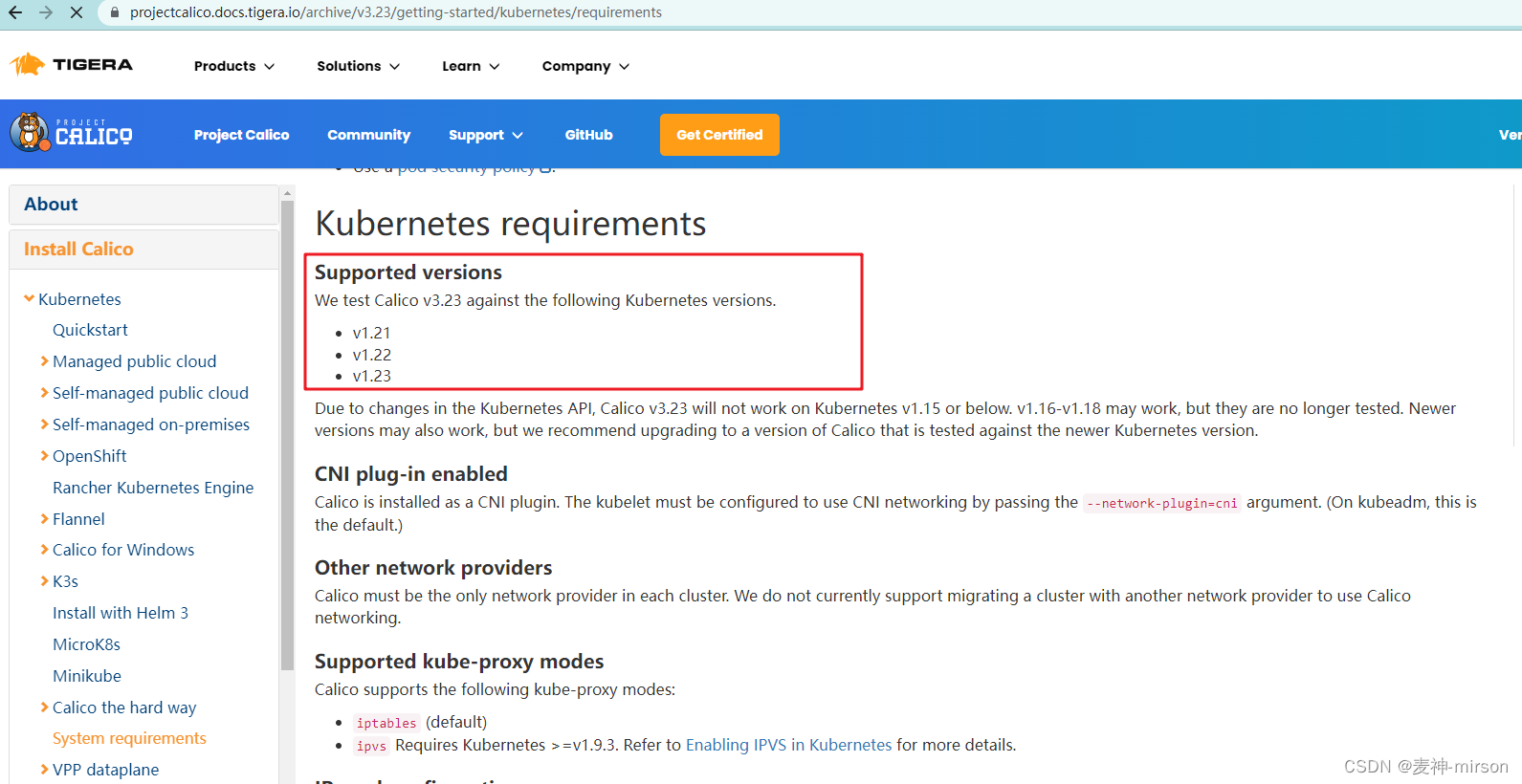1522x784 pixels.
Task: Stop page loading with the X button
Action: tap(77, 12)
